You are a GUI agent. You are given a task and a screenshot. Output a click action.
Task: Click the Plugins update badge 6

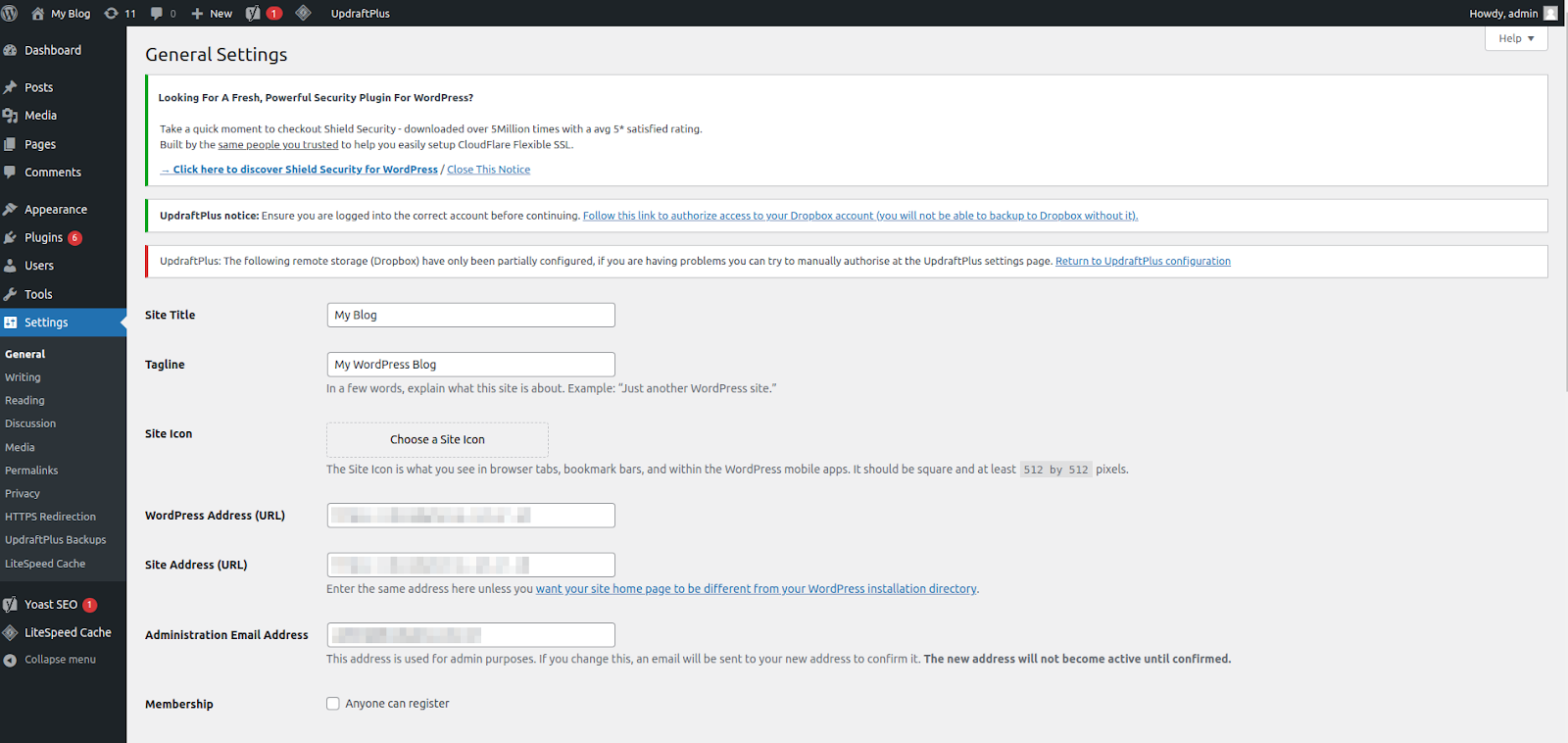[x=74, y=238]
